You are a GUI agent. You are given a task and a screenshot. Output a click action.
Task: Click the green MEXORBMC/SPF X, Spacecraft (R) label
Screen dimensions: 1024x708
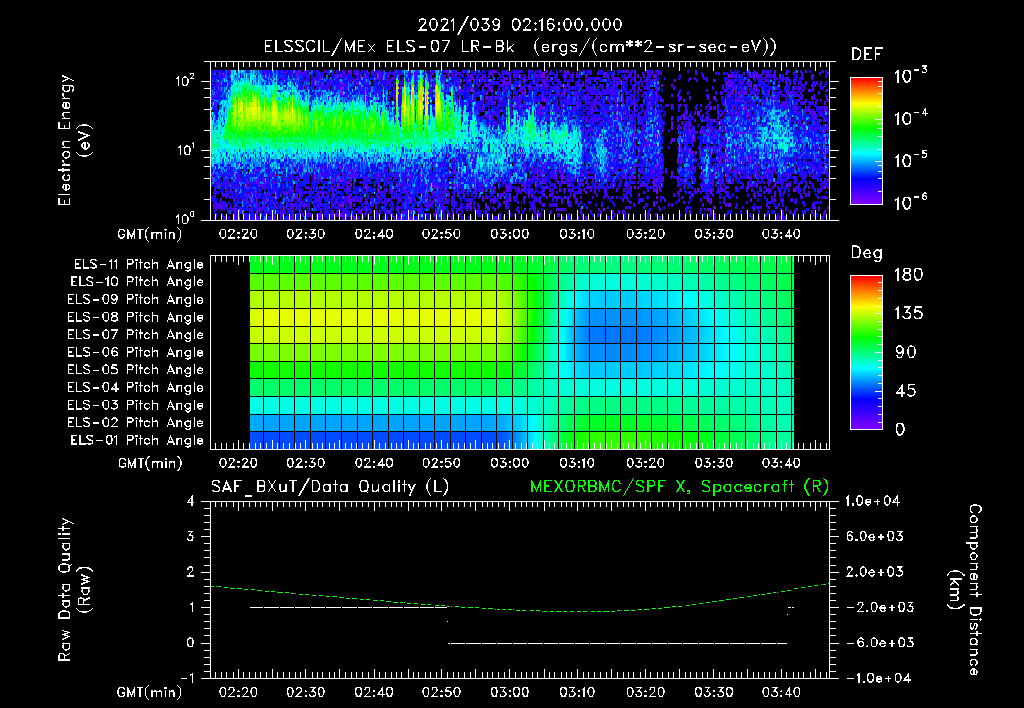tap(679, 487)
